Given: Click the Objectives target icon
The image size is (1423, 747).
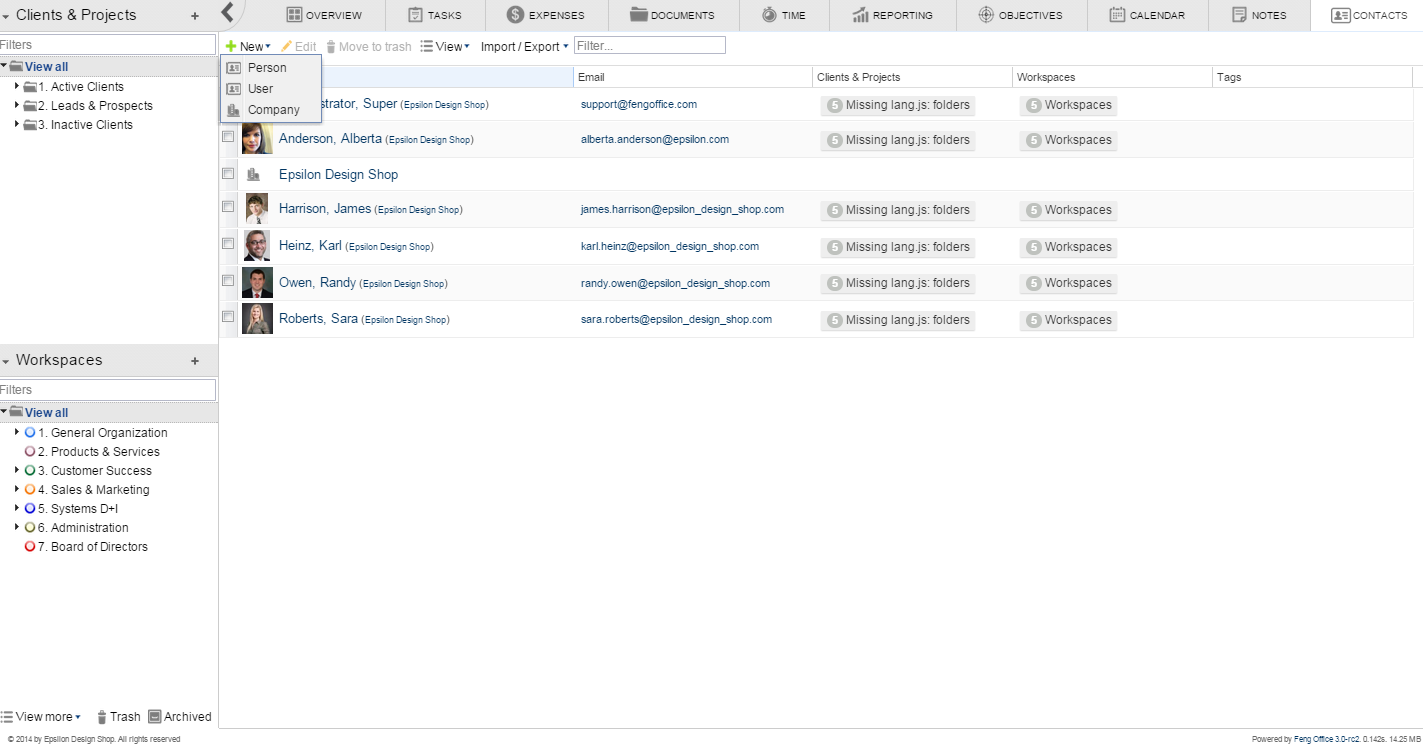Looking at the screenshot, I should [985, 15].
